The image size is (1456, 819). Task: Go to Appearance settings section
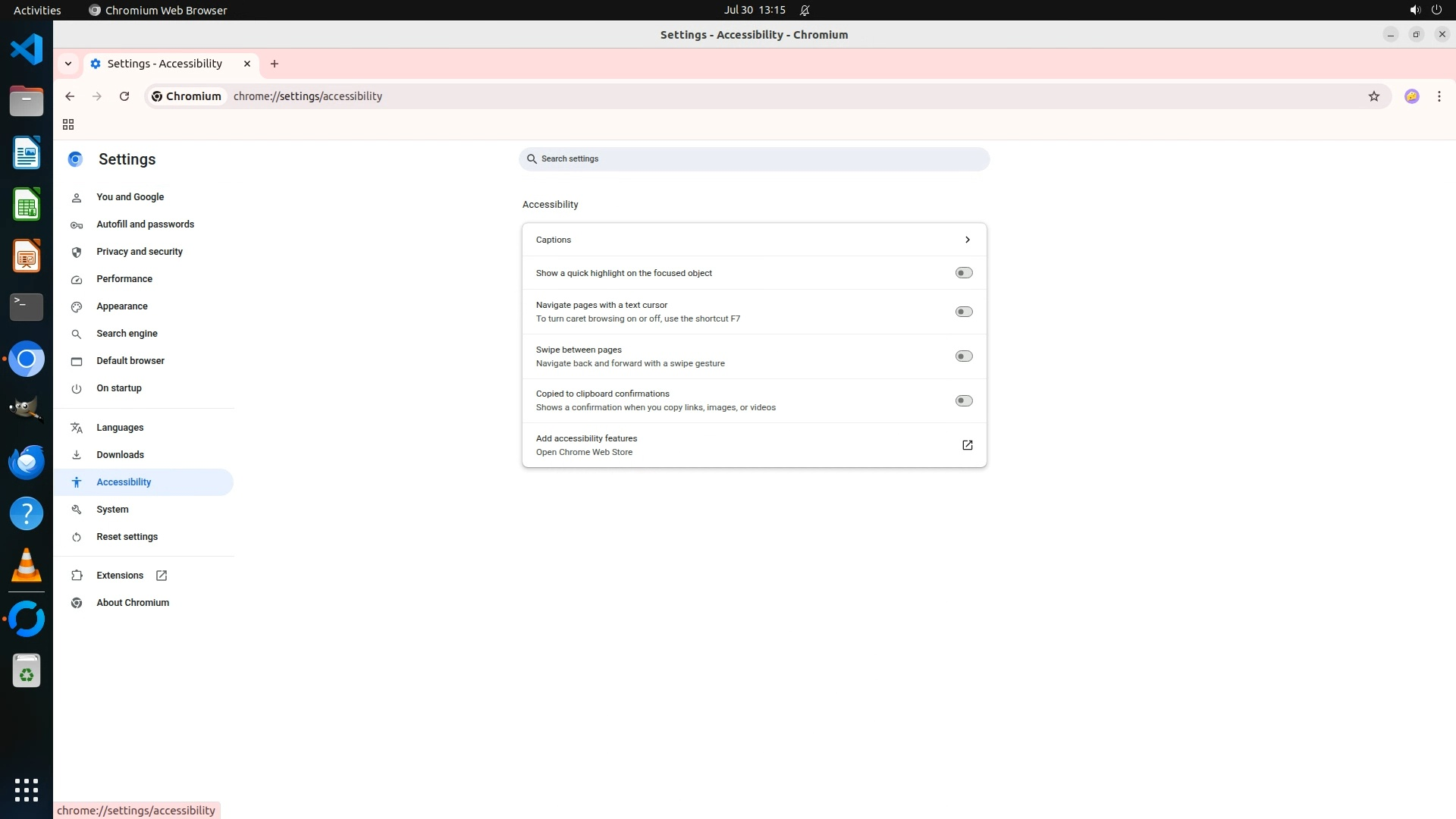(122, 306)
